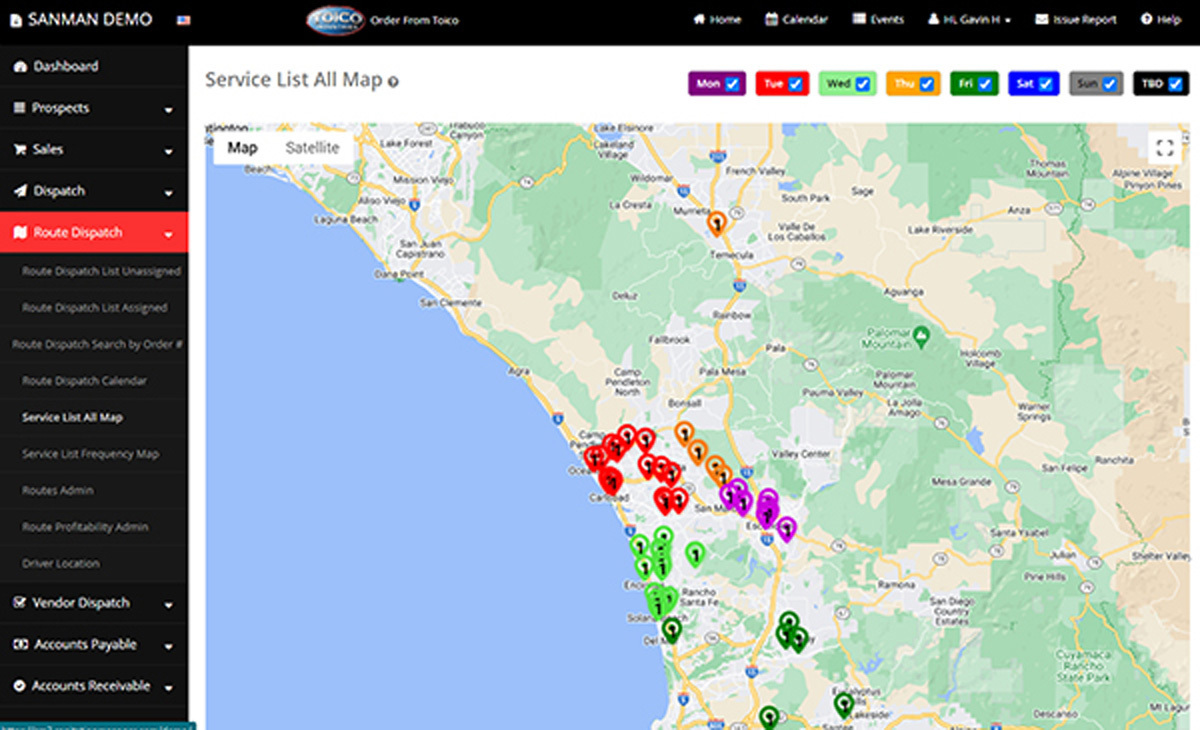This screenshot has width=1200, height=730.
Task: Expand the Prospects sidebar menu
Action: [94, 108]
